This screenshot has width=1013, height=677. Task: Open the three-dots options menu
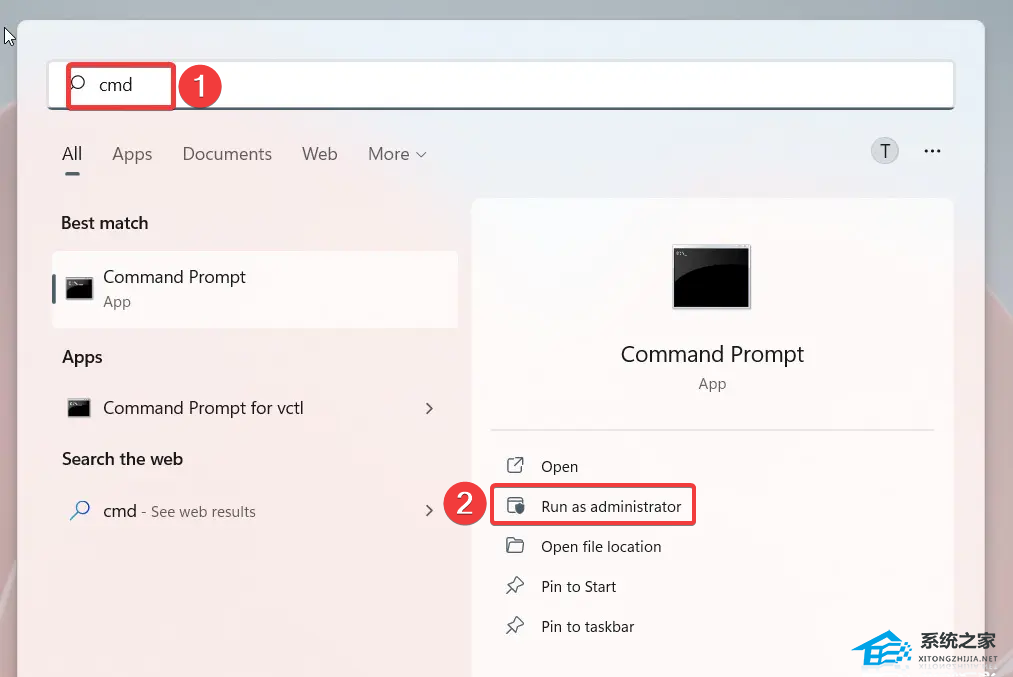tap(932, 151)
